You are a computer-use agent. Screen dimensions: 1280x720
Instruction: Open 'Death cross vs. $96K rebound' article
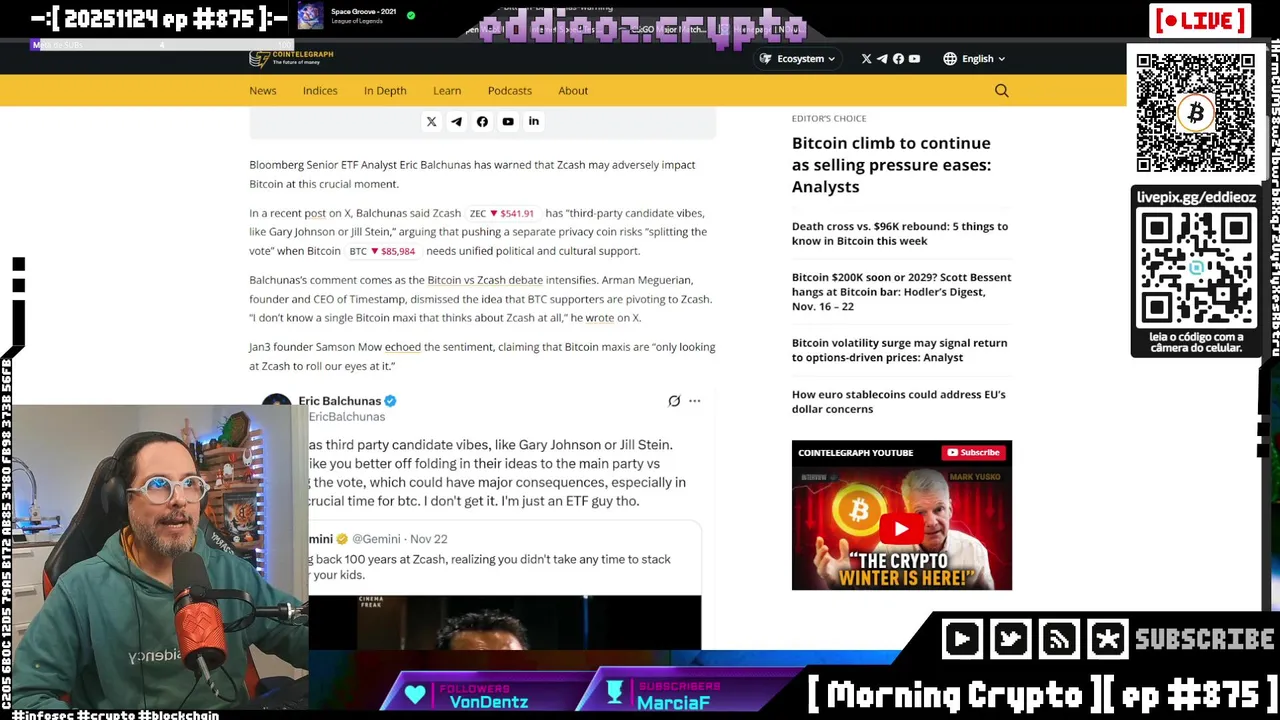[x=900, y=233]
